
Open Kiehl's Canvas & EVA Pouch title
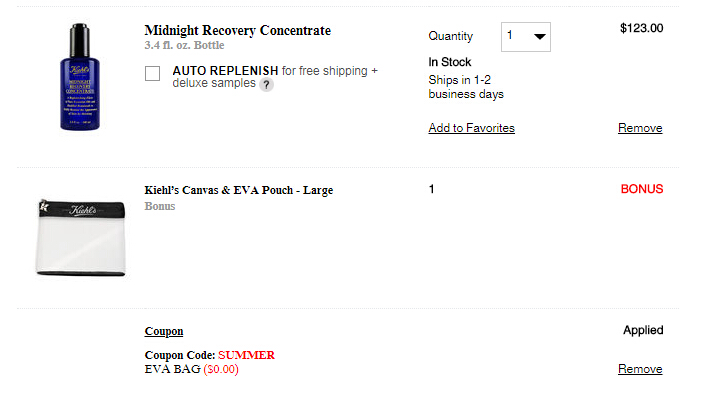tap(239, 190)
